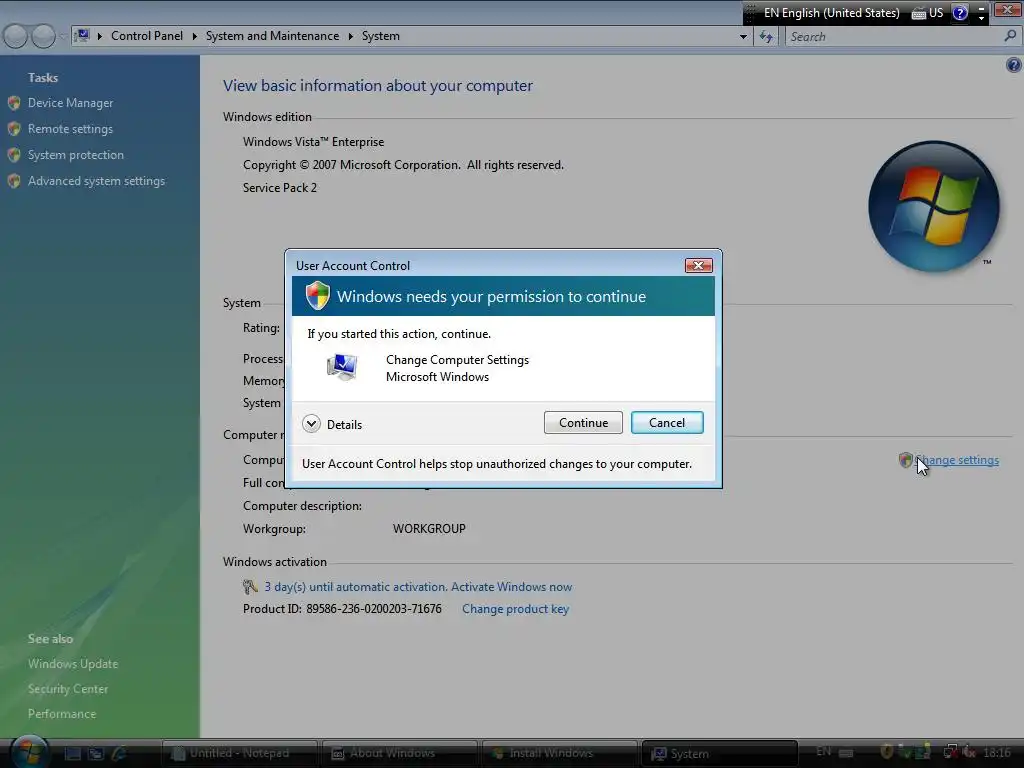Image resolution: width=1024 pixels, height=768 pixels.
Task: Click the shield icon beside Remote settings
Action: [x=14, y=129]
